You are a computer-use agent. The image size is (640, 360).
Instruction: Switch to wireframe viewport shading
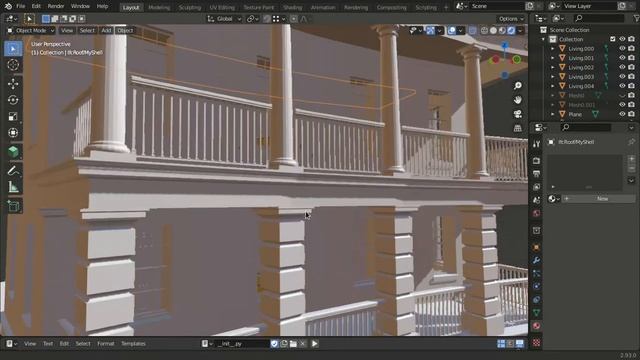pyautogui.click(x=484, y=31)
